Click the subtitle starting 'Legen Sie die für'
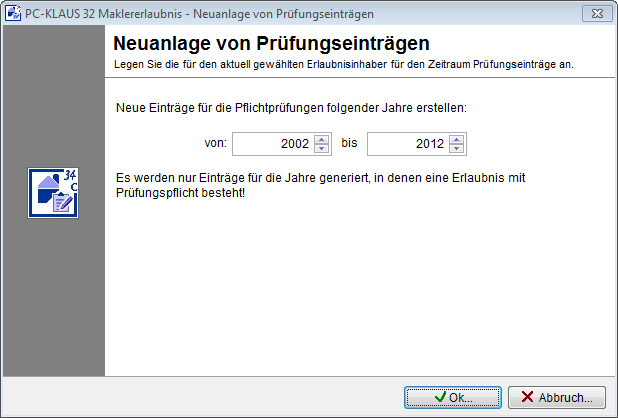 pyautogui.click(x=349, y=64)
